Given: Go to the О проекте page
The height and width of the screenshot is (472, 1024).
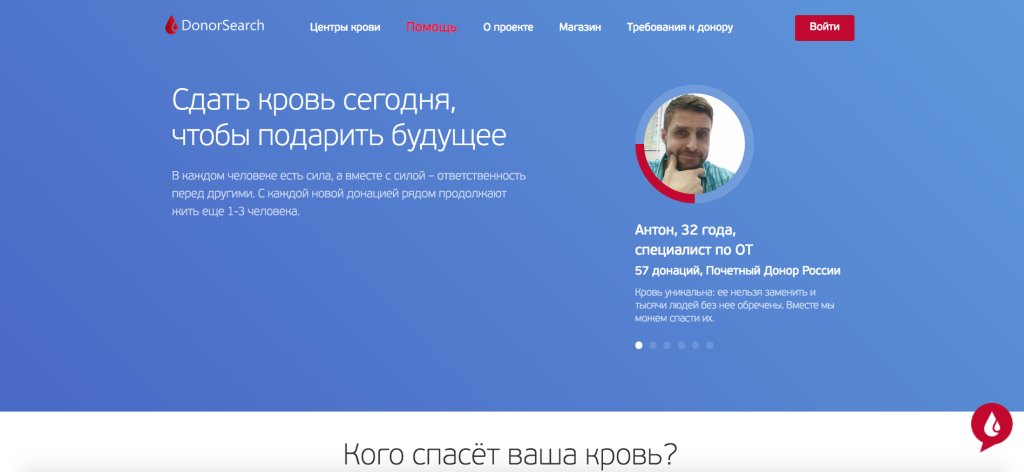Looking at the screenshot, I should coord(508,27).
